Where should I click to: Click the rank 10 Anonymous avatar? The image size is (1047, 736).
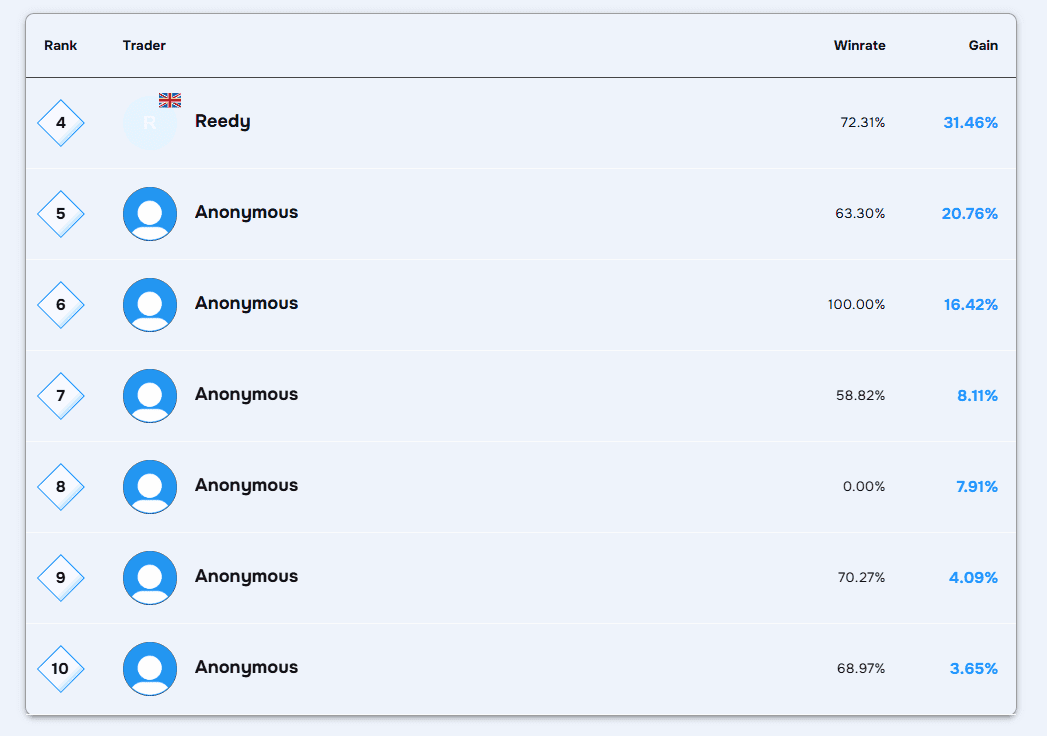[x=149, y=668]
